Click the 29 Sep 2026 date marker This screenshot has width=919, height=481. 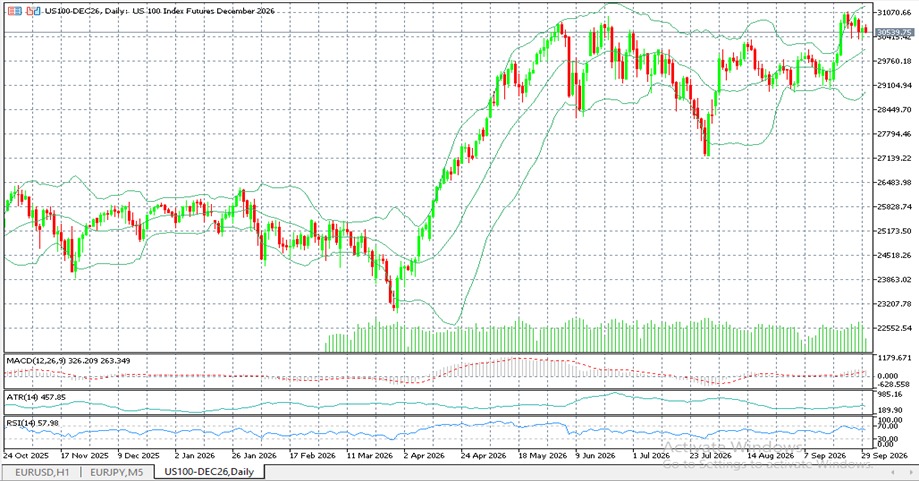coord(883,455)
